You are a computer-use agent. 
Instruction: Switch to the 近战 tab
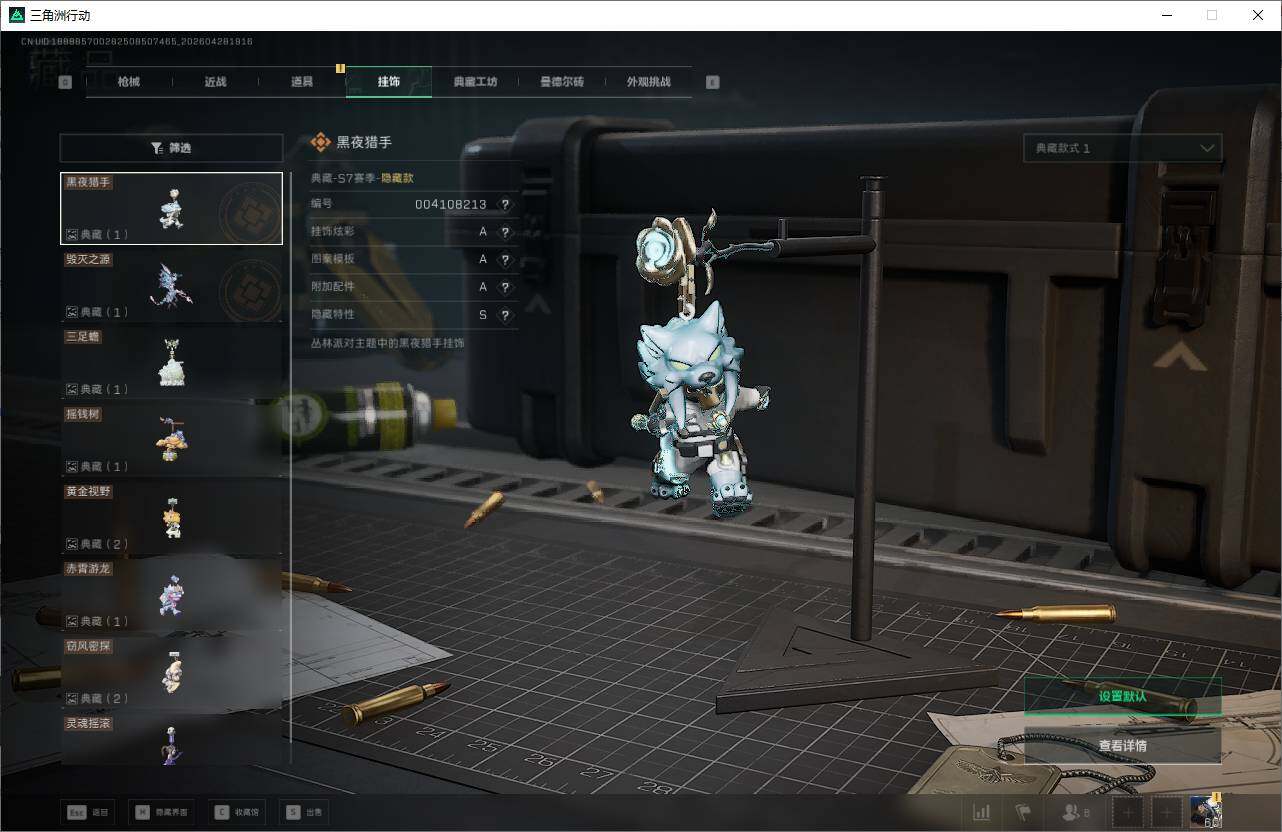click(x=215, y=82)
